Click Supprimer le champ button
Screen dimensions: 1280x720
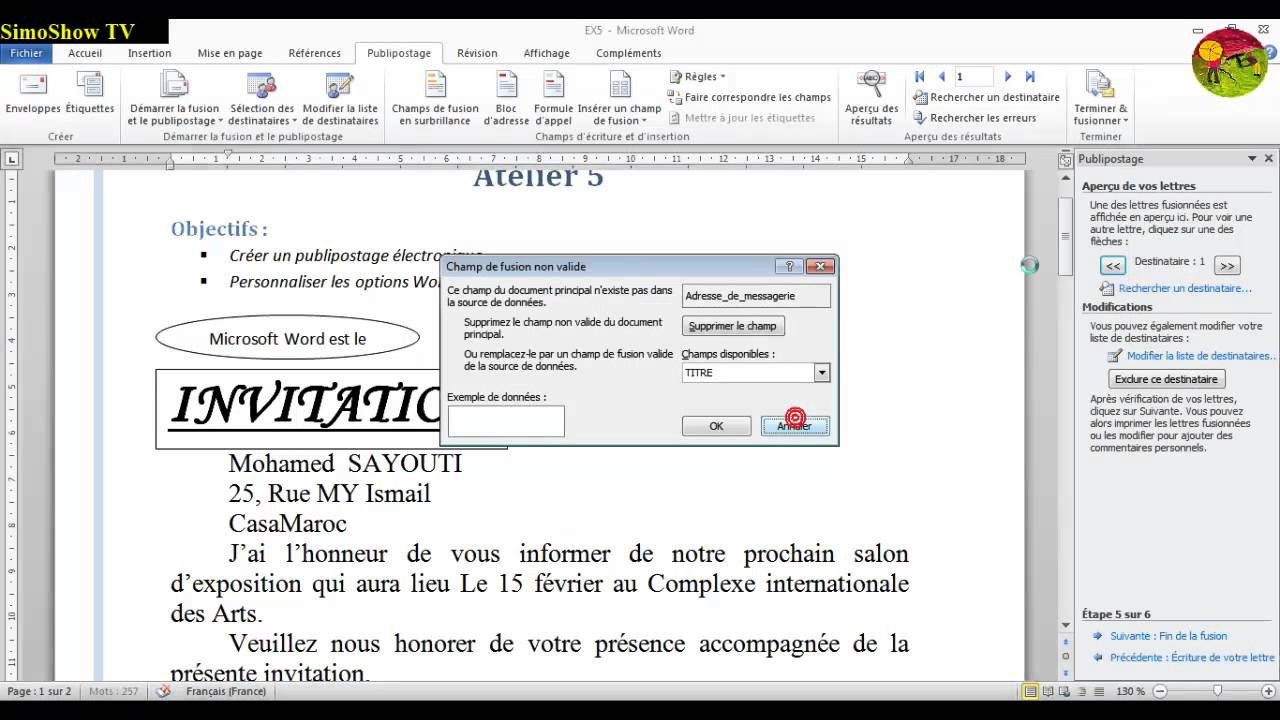[x=733, y=326]
